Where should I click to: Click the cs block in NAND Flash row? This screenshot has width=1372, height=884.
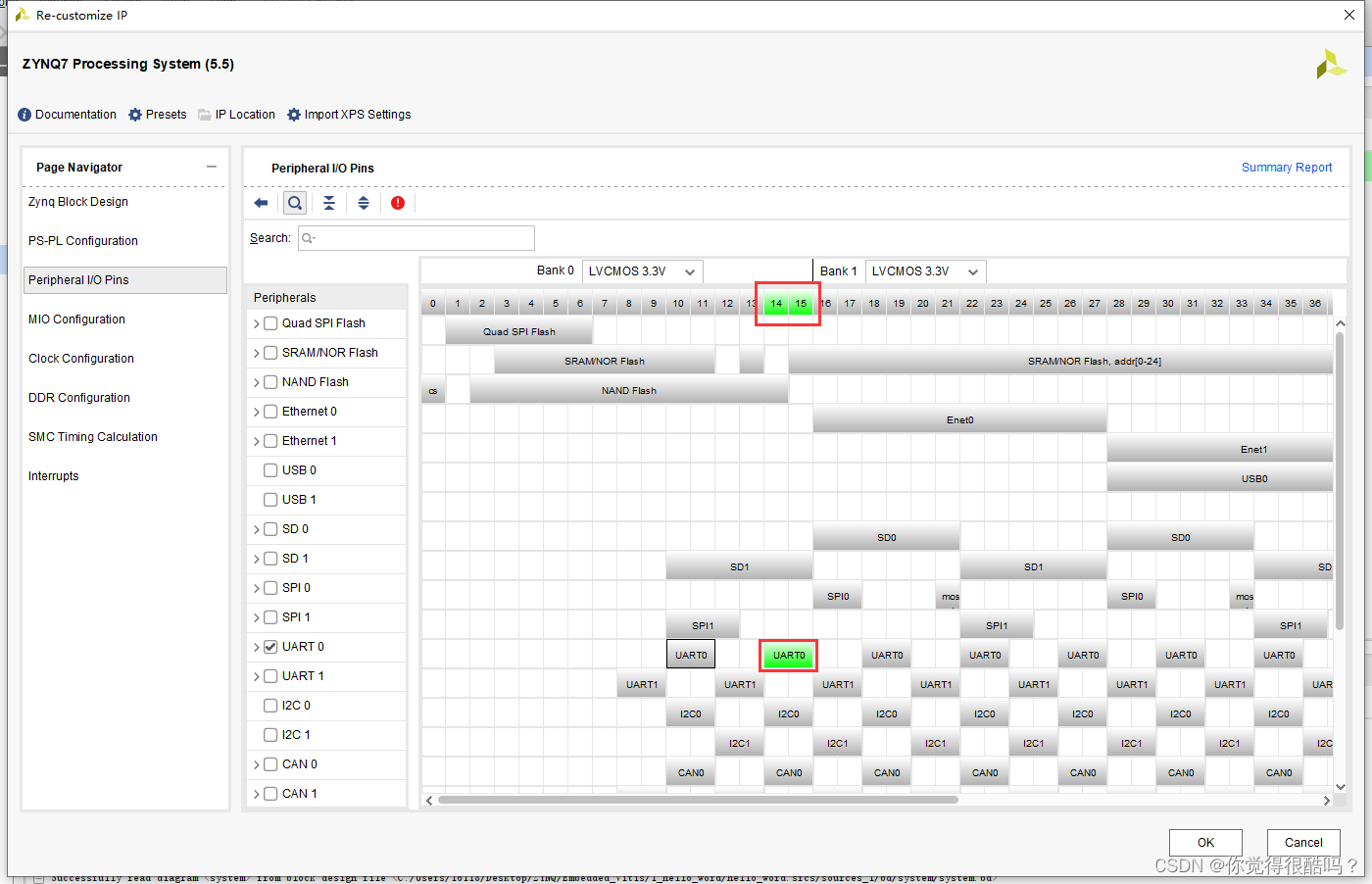click(433, 390)
